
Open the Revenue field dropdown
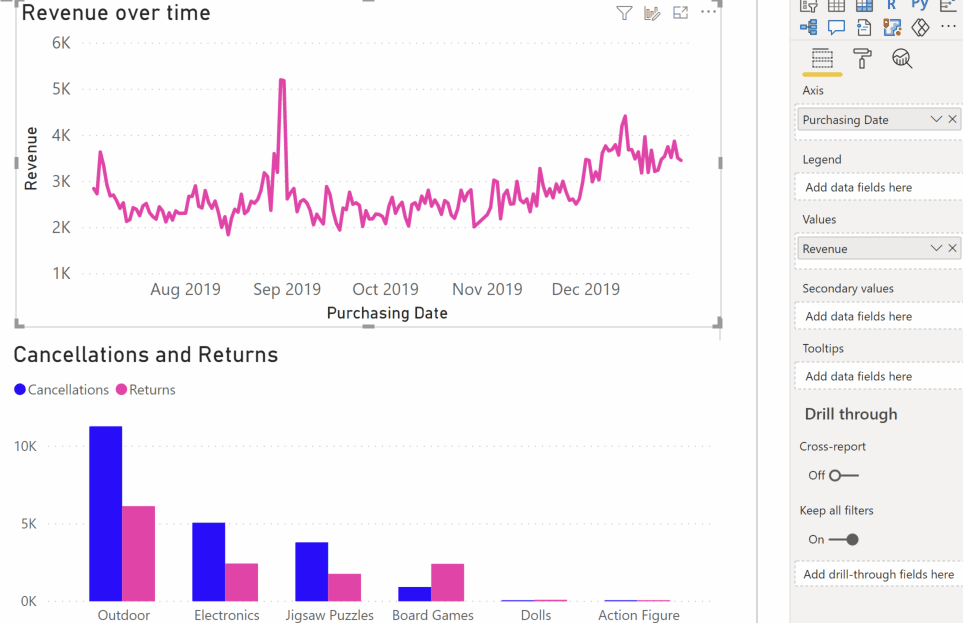pos(935,248)
